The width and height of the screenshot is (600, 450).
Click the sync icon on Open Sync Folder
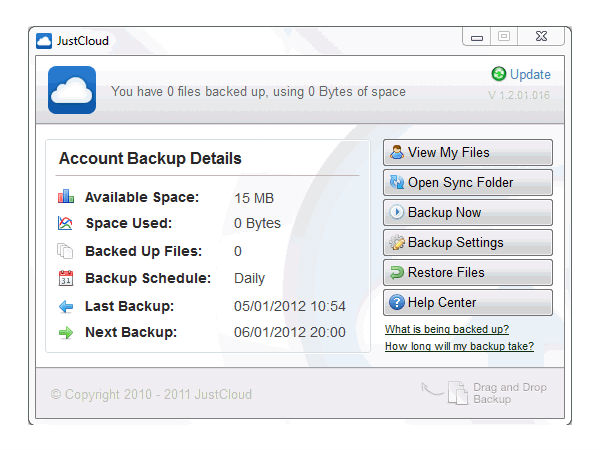397,182
